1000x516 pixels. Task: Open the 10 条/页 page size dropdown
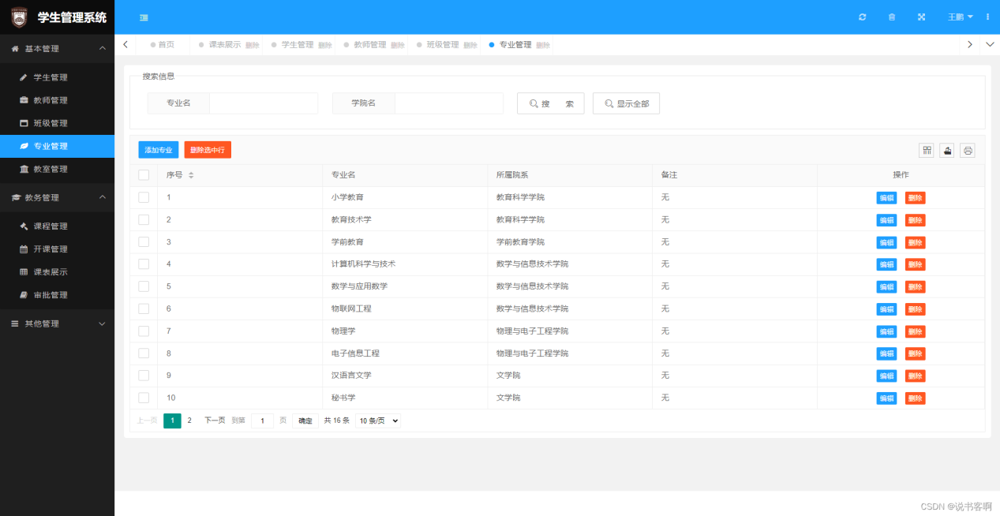click(378, 421)
